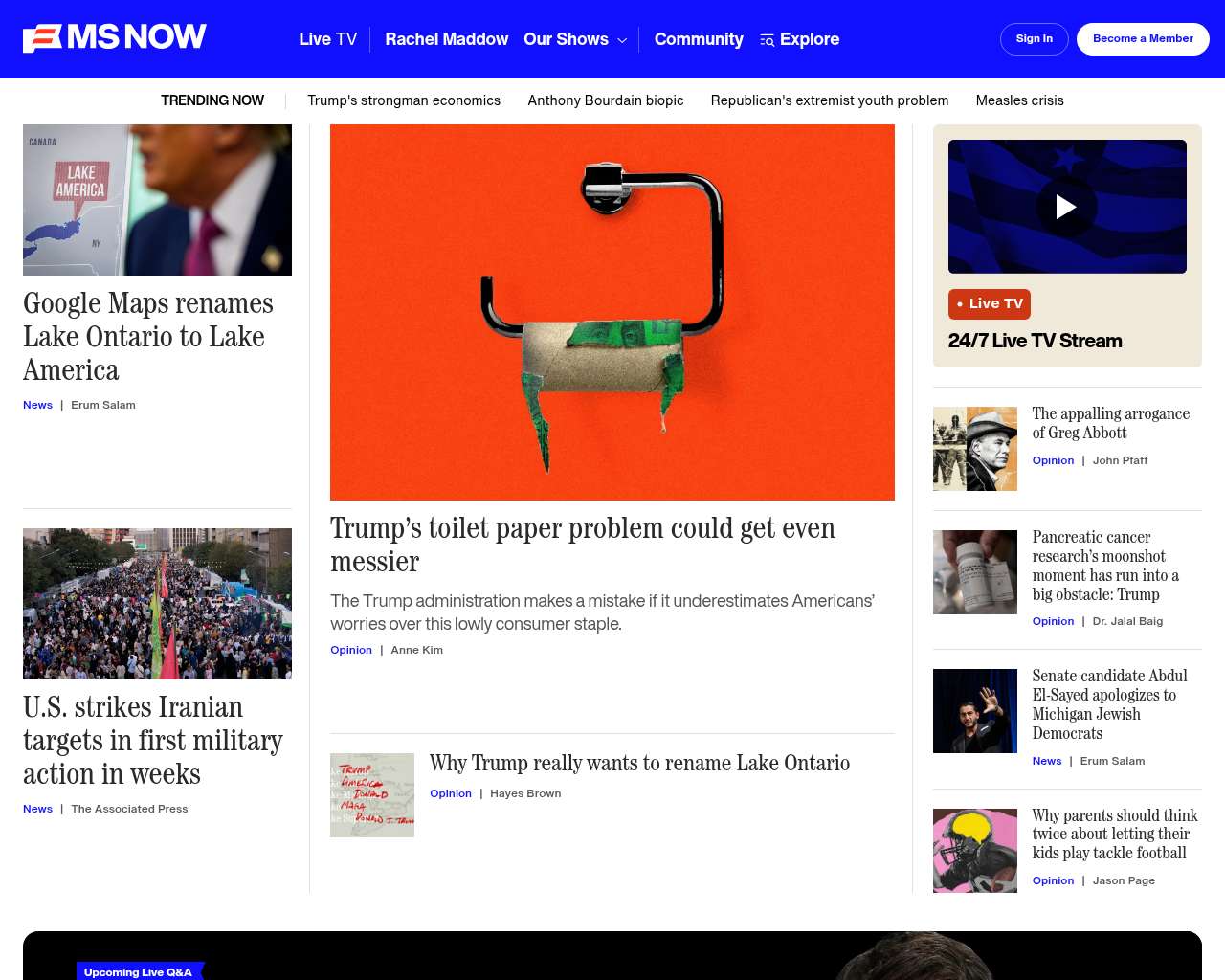Open Live TV in the navigation
Screen dimensions: 1225x980
[327, 39]
